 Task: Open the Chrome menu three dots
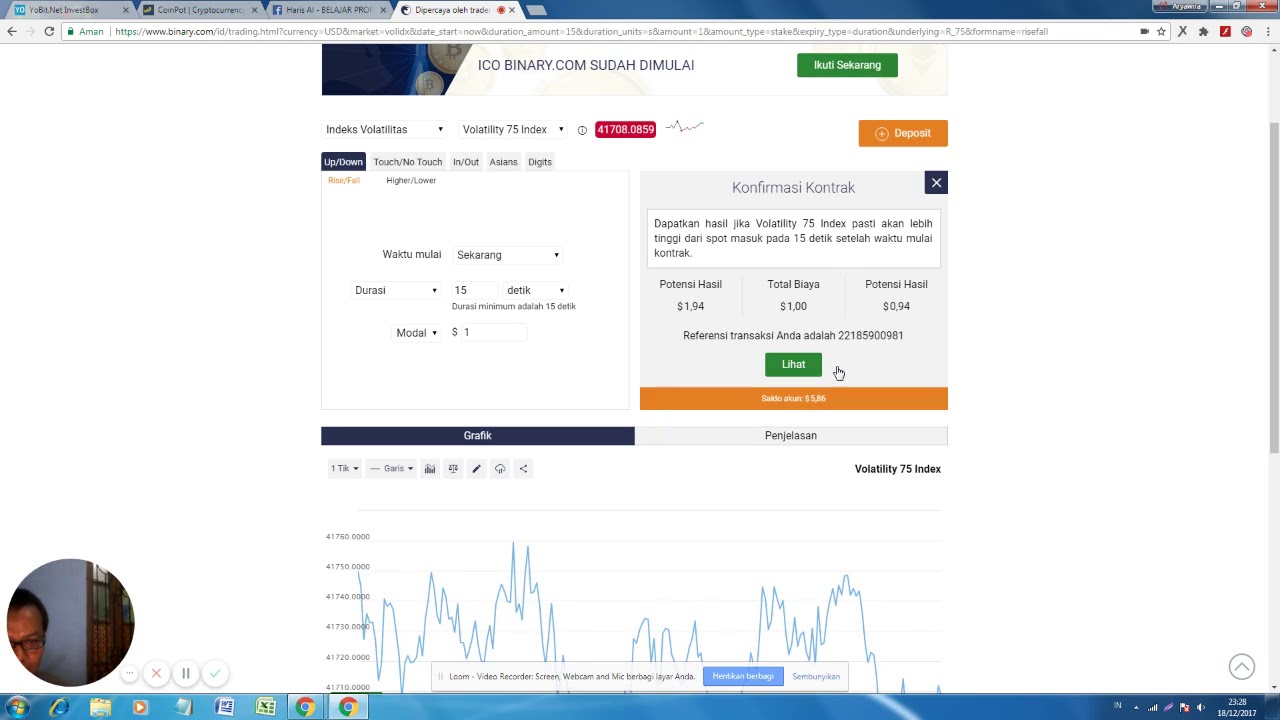coord(1268,31)
